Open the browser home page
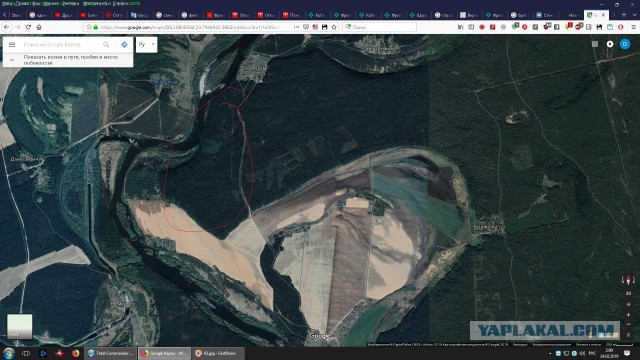 click(x=39, y=27)
